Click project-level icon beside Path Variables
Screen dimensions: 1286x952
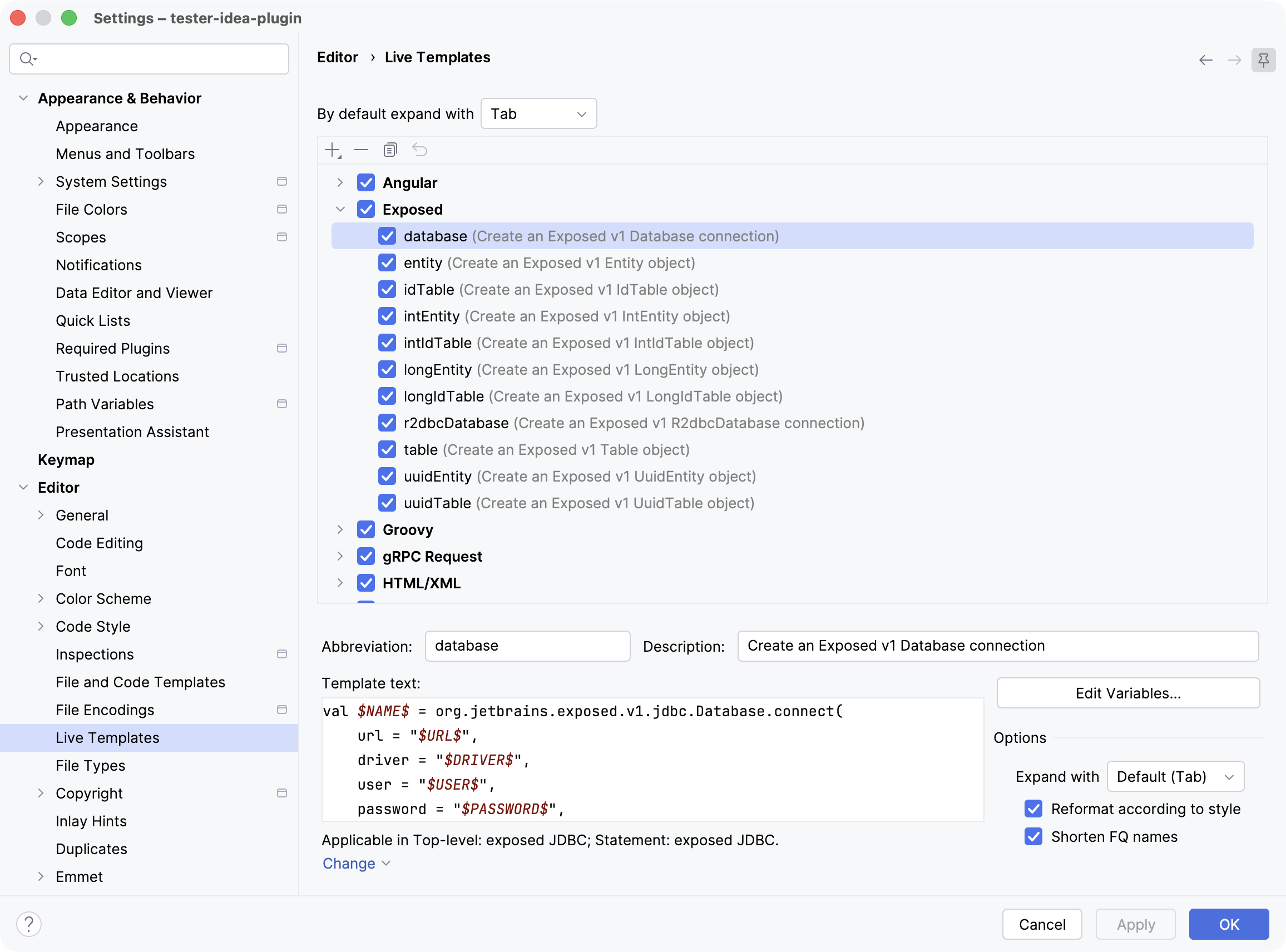282,404
